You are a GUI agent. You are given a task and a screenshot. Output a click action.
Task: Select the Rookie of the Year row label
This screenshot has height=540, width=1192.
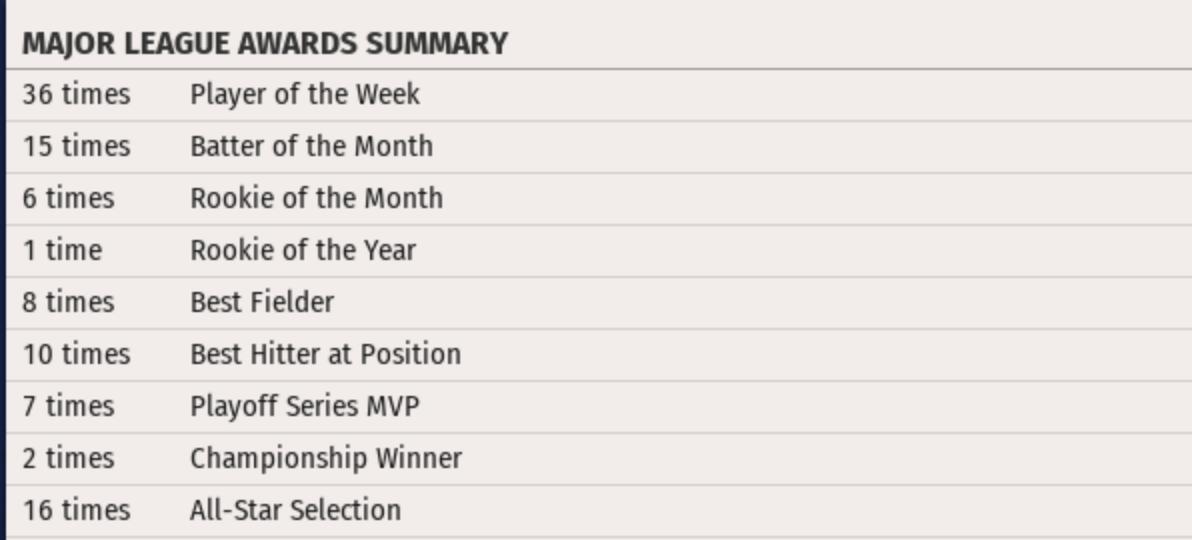pos(303,250)
